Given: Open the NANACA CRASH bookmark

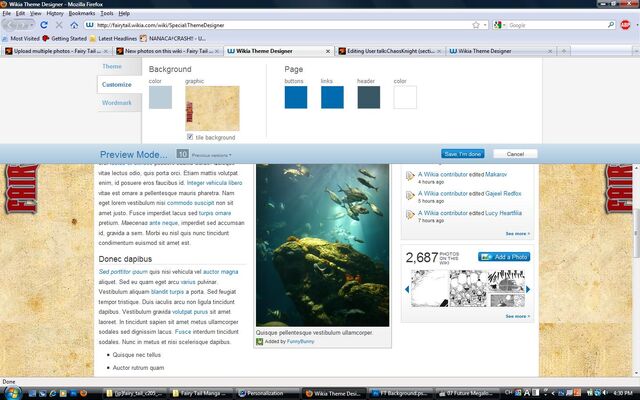Looking at the screenshot, I should click(173, 38).
